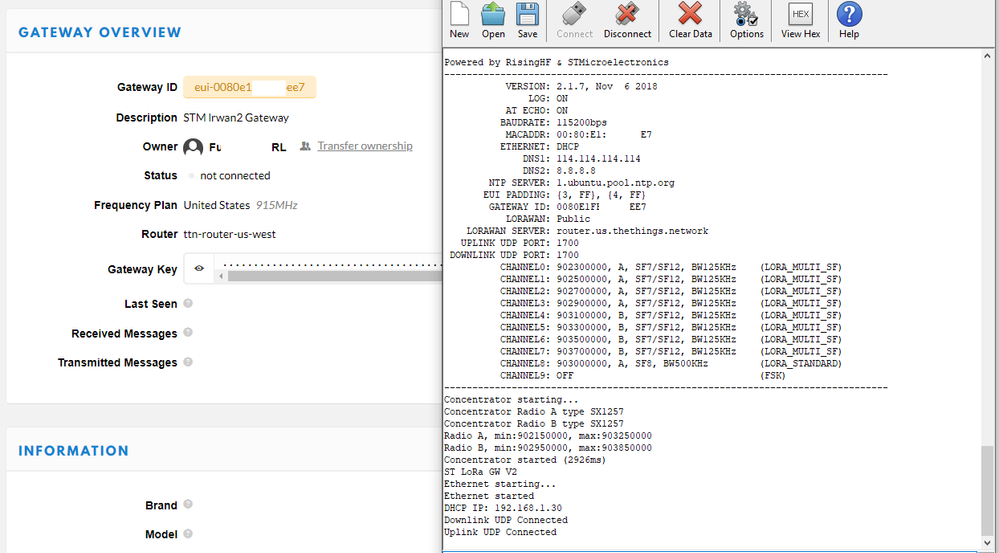Open a file with the Open icon
The image size is (999, 553).
[x=493, y=20]
